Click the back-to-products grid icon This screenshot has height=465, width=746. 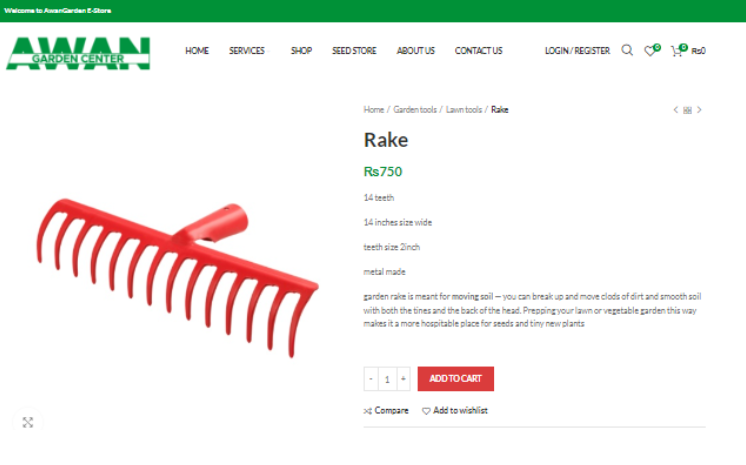687,110
